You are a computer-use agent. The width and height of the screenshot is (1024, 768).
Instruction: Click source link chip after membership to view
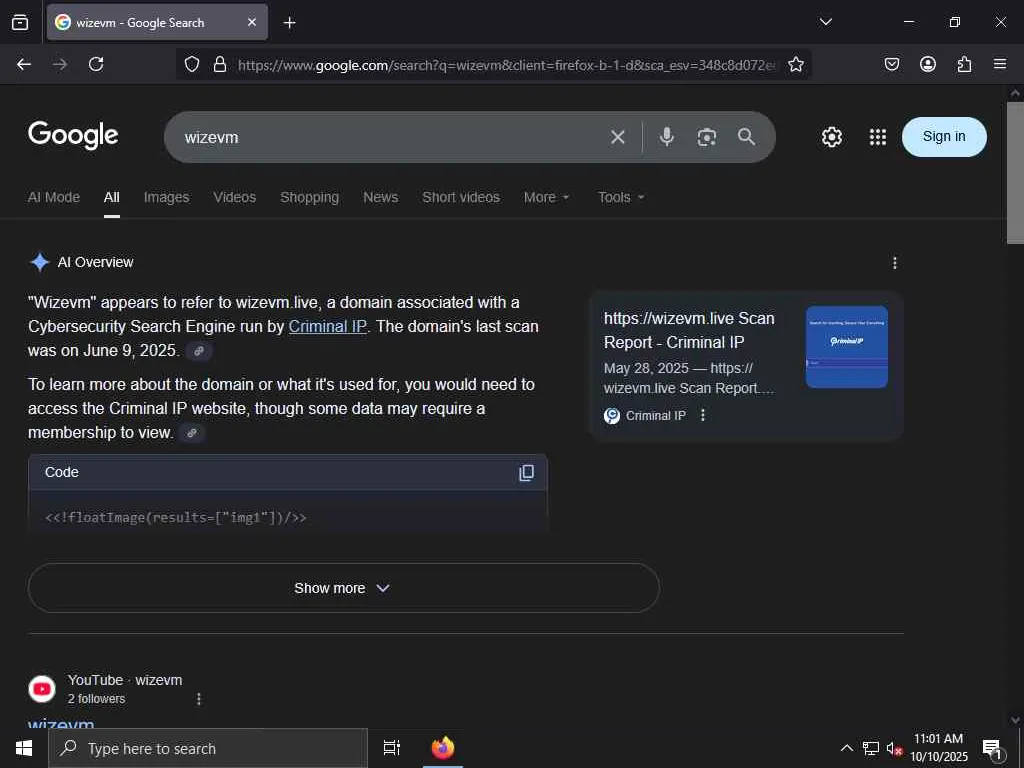192,433
